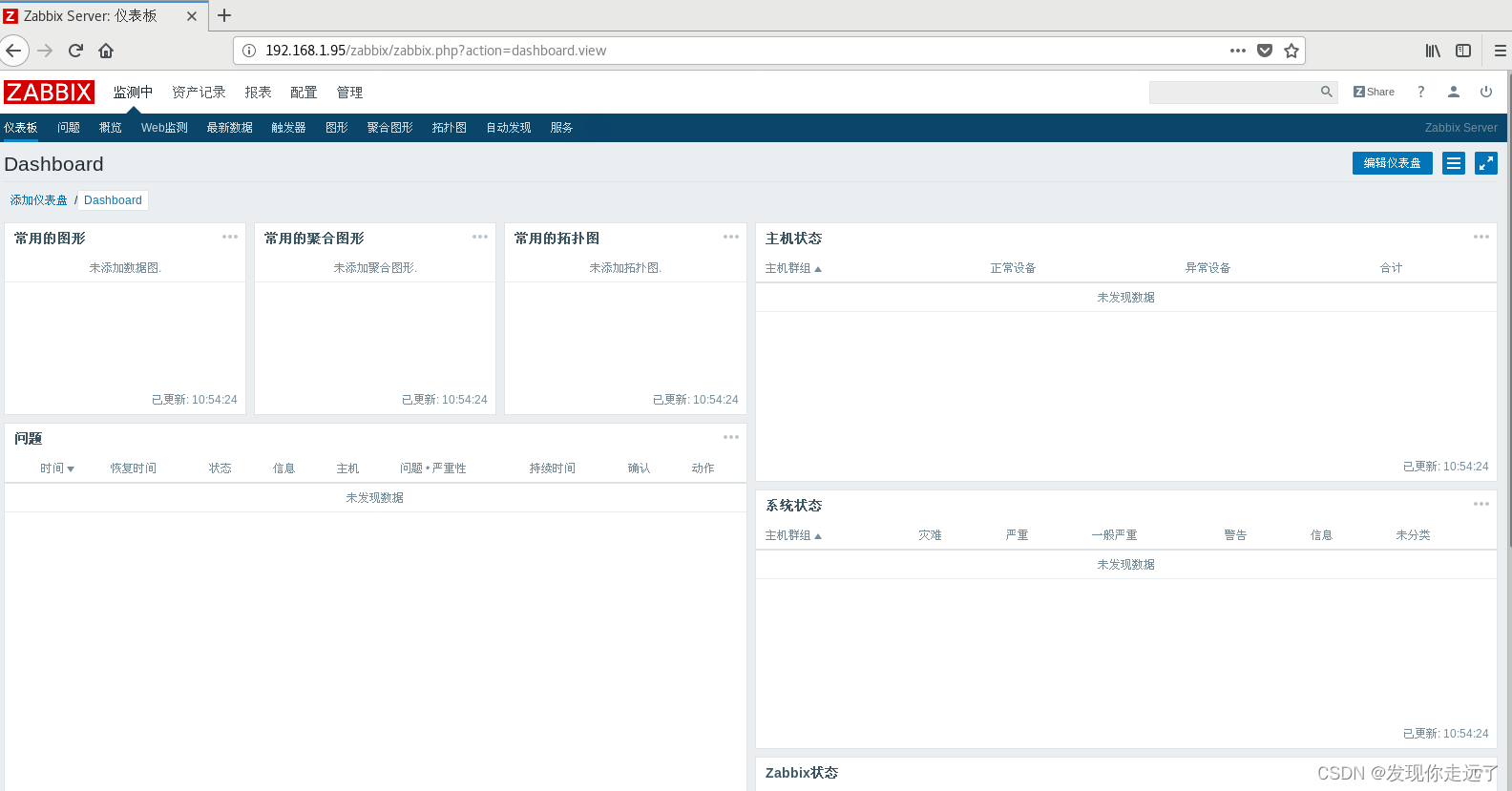
Task: Sort 系统状态 table by 主机群组
Action: tap(793, 535)
